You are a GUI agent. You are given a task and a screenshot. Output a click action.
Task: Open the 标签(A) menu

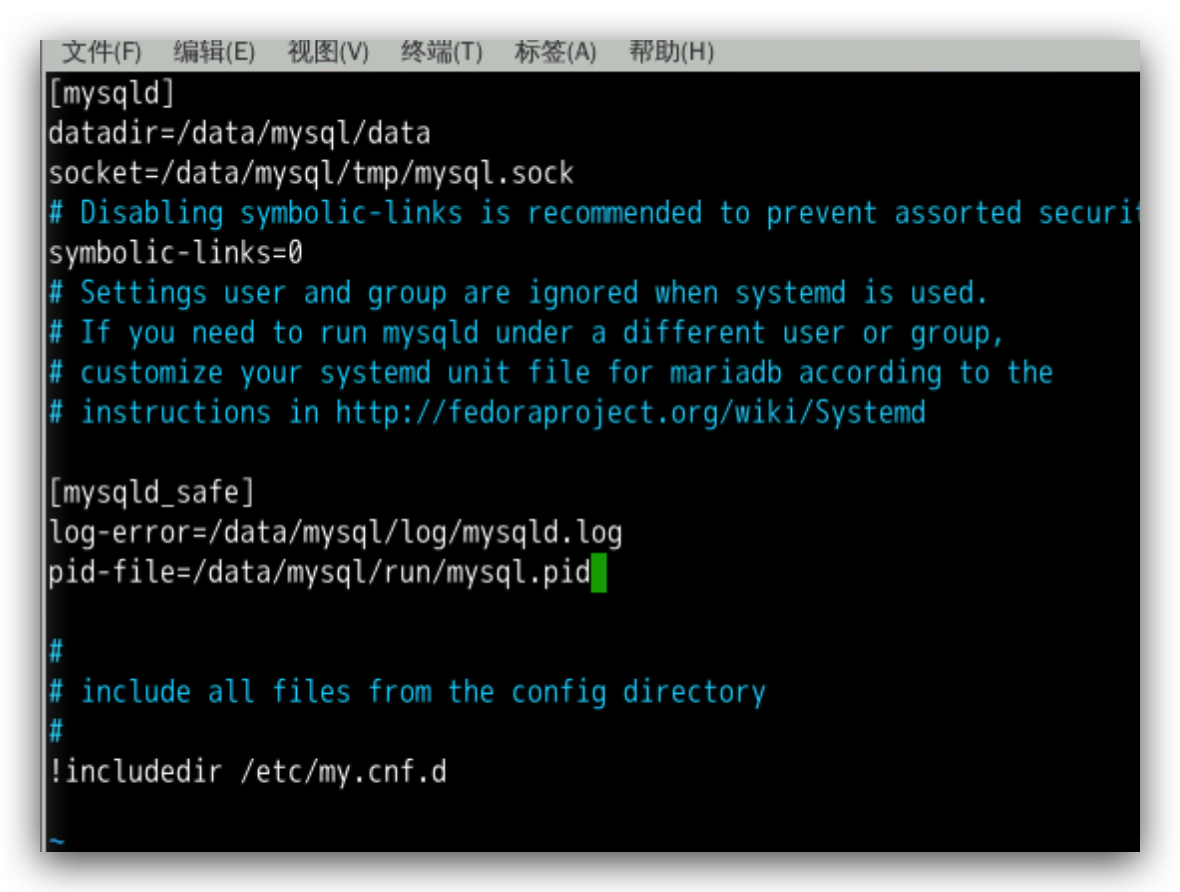(x=555, y=52)
